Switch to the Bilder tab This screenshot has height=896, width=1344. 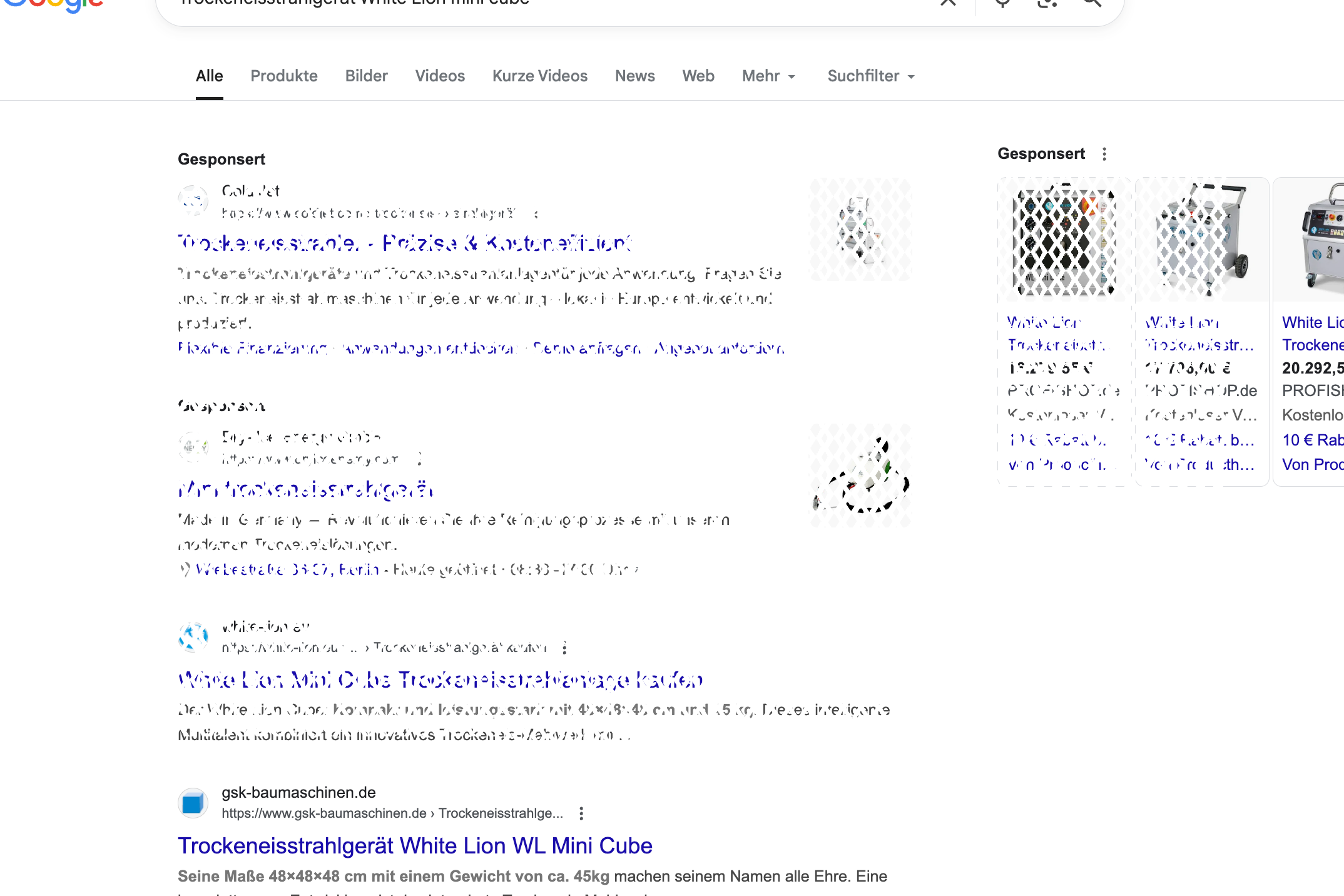point(366,76)
